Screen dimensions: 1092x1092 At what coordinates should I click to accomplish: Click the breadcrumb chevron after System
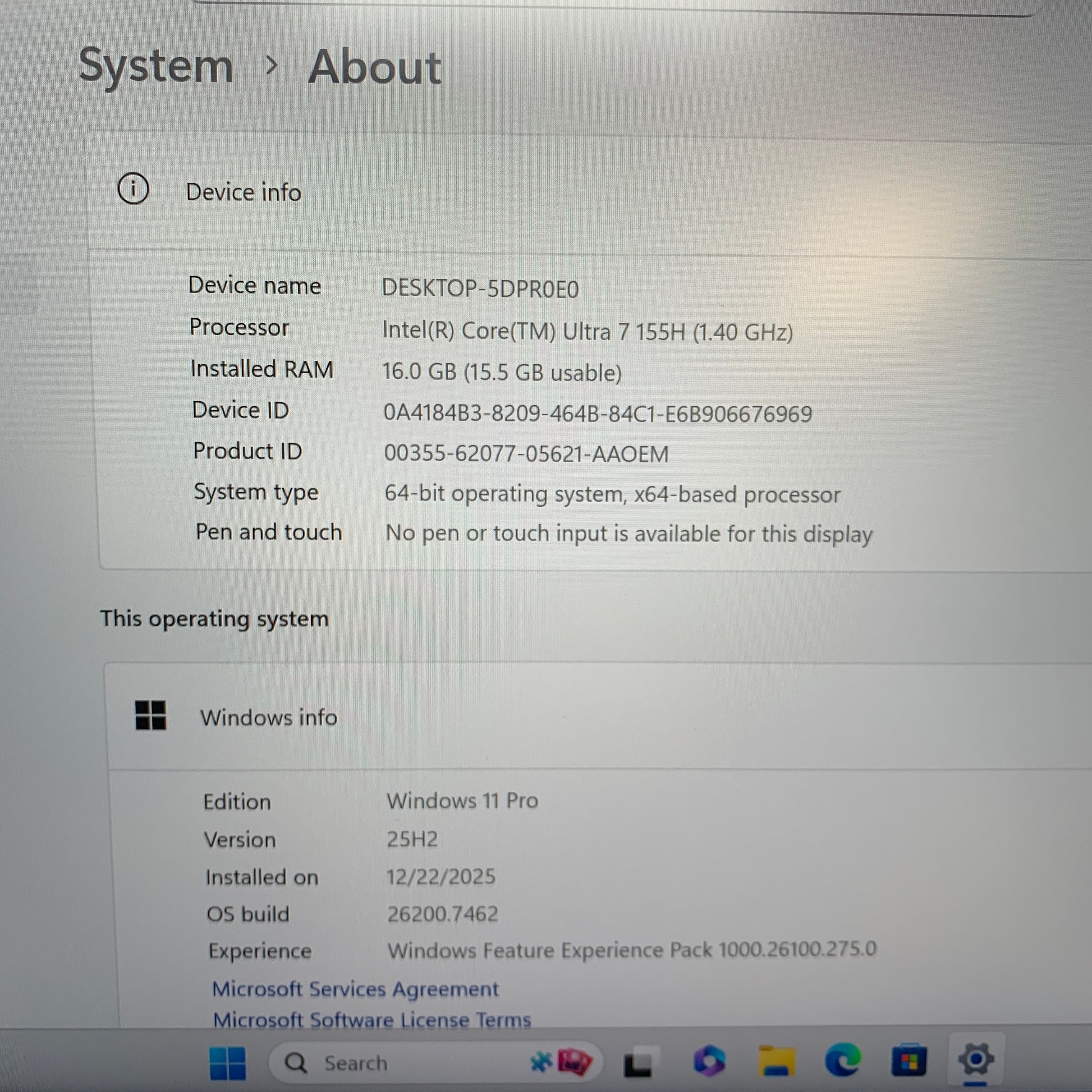[272, 66]
